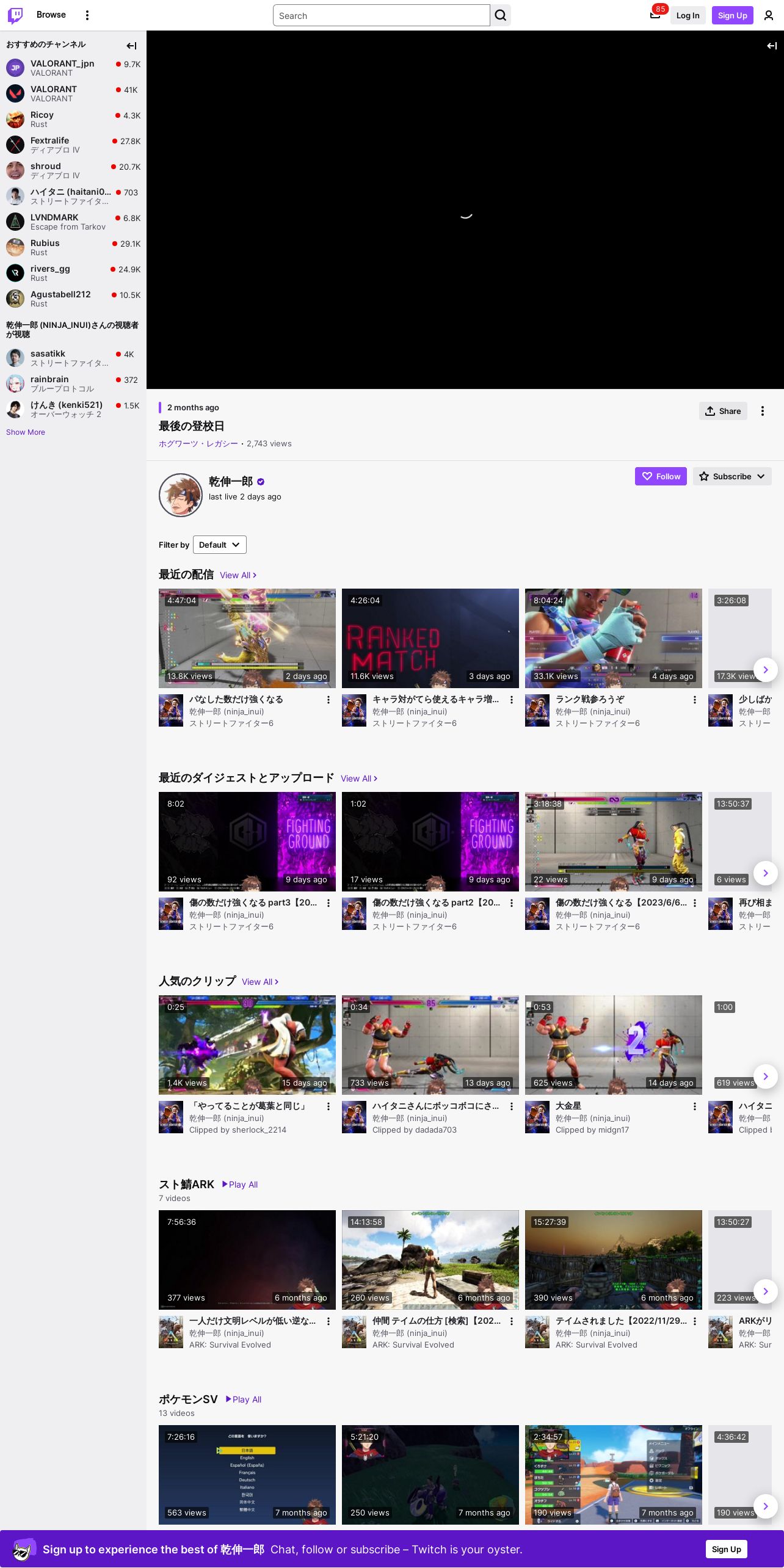
Task: Open the RANKED MATCH video thumbnail
Action: (x=430, y=638)
